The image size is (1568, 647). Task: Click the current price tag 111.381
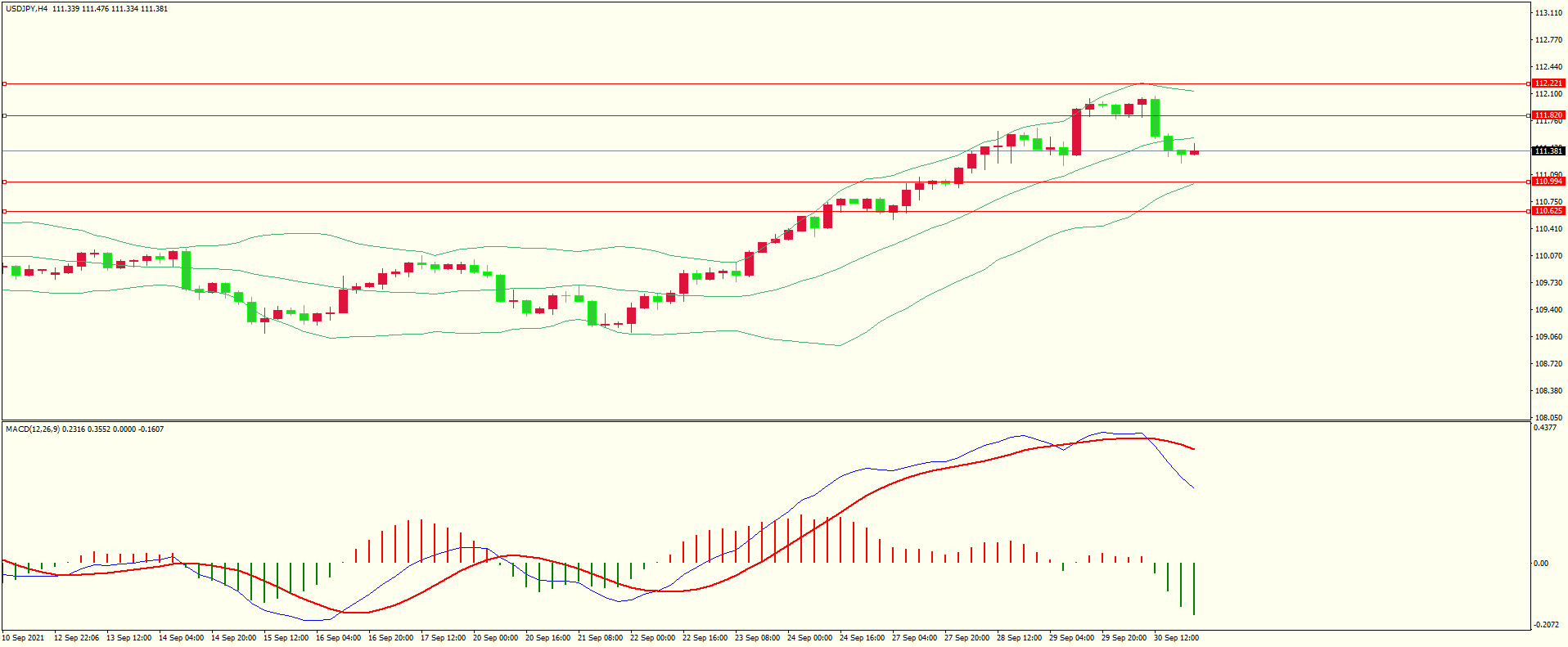[x=1548, y=151]
